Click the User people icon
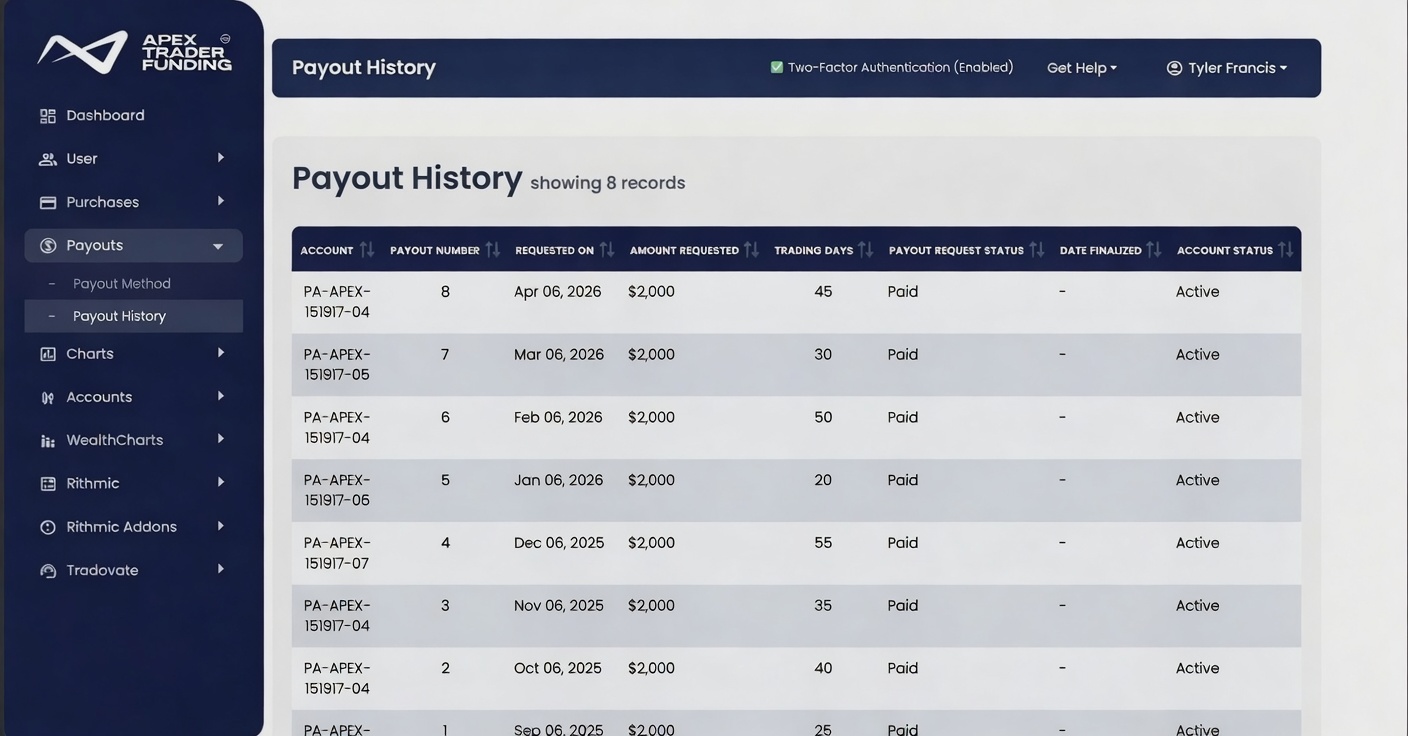 pos(47,159)
